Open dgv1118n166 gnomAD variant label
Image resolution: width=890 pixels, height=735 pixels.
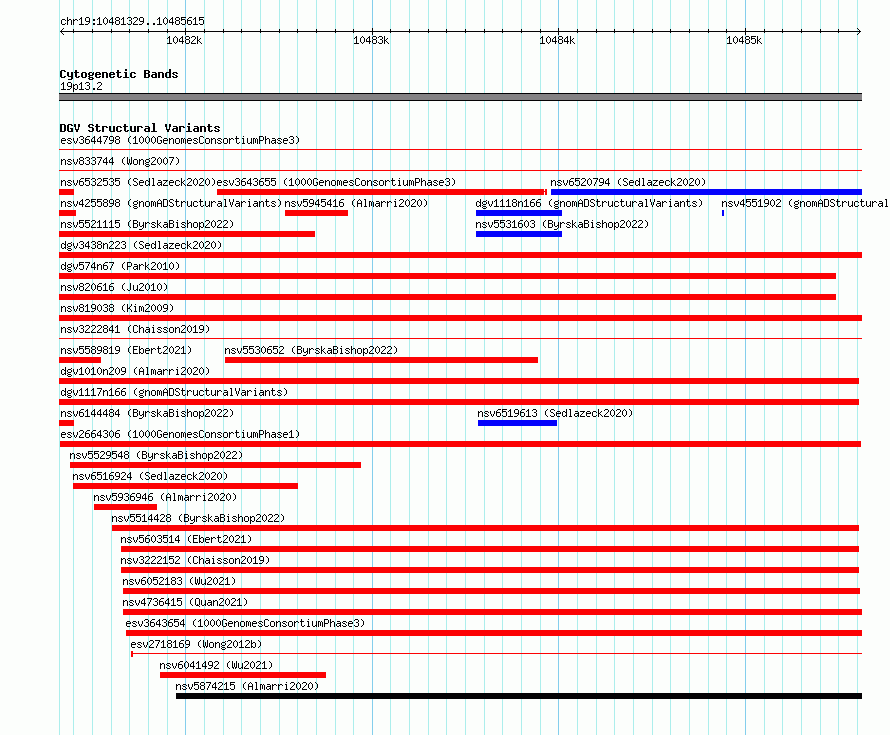coord(589,203)
